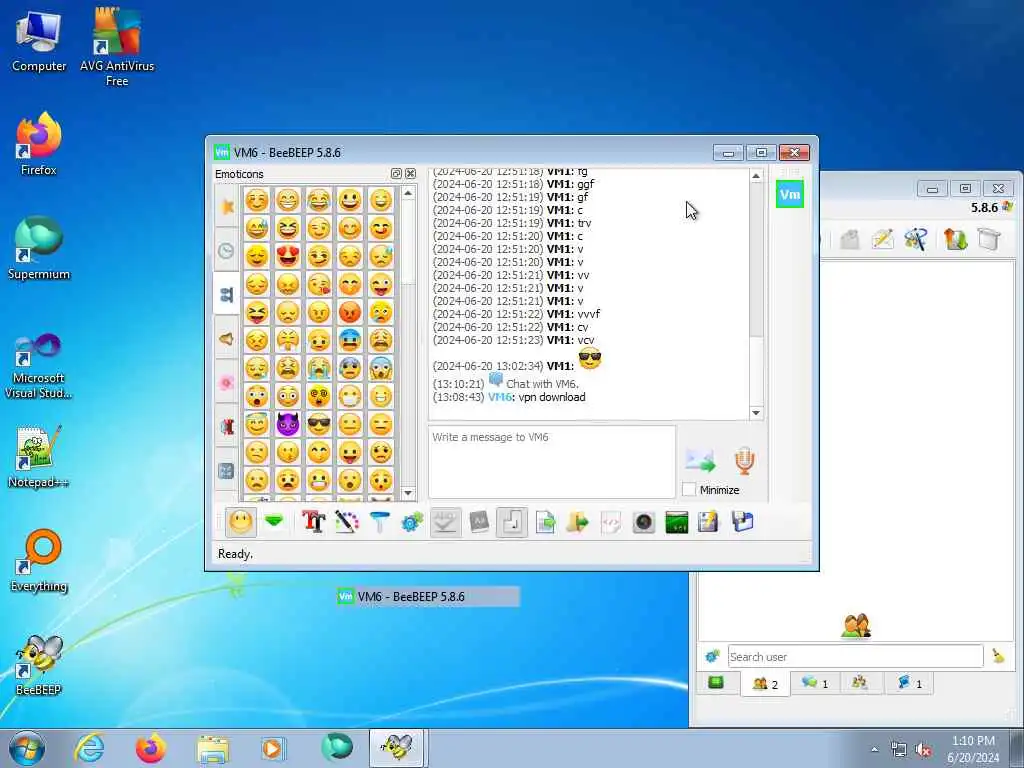Insert the loudly crying face emoticon

point(319,368)
